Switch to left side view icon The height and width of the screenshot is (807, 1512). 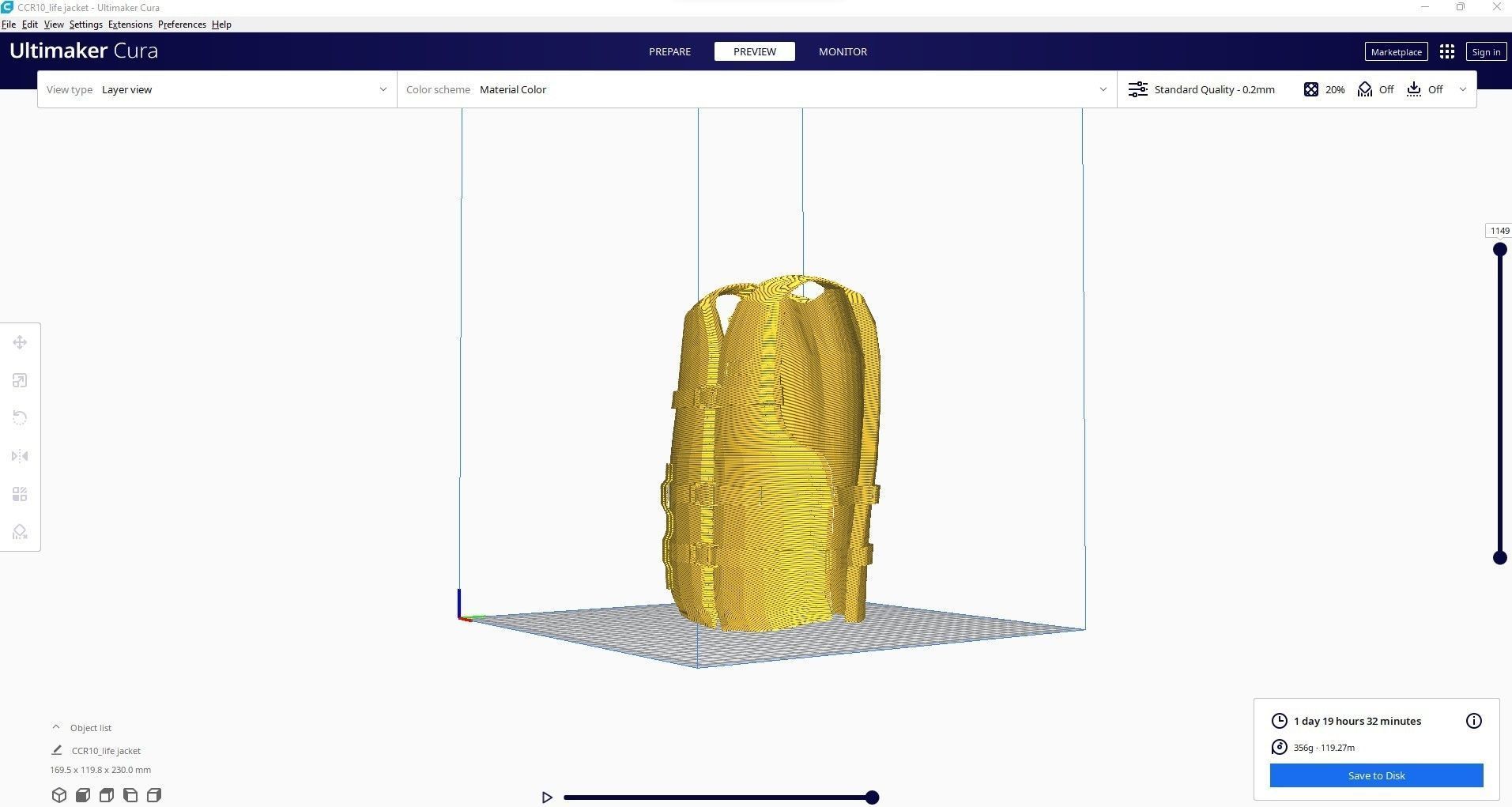[130, 795]
